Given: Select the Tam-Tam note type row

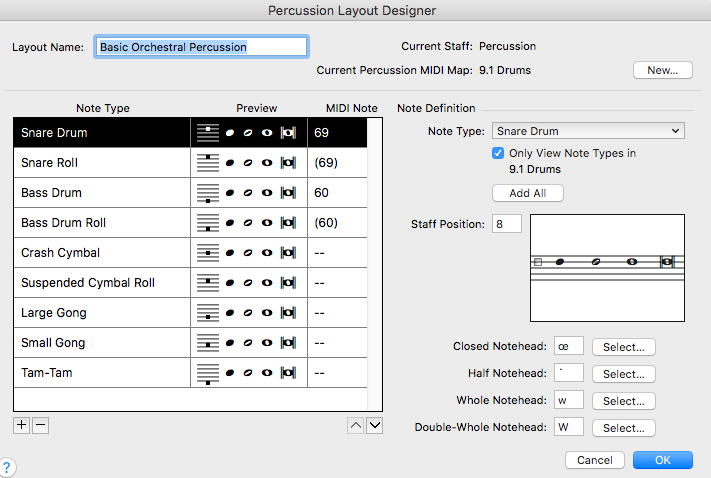Looking at the screenshot, I should [x=100, y=373].
